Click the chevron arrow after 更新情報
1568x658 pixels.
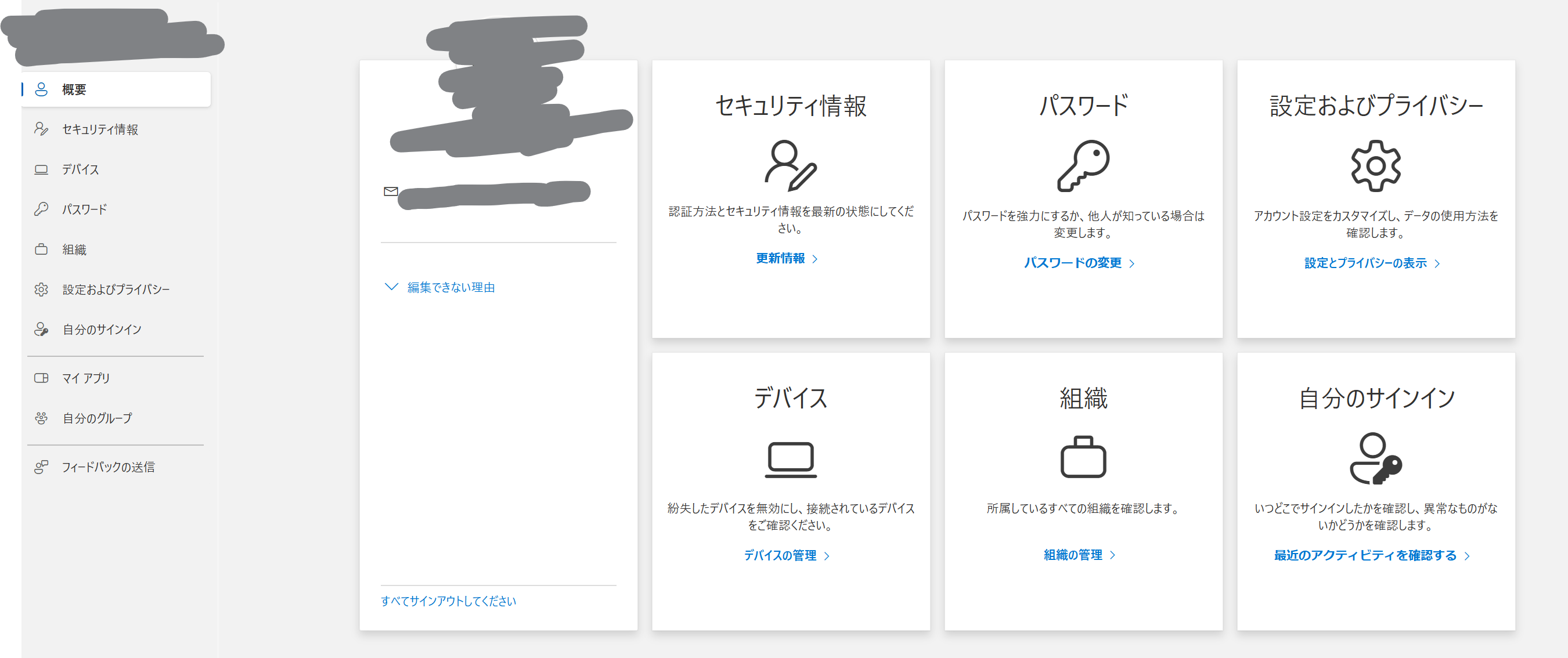(x=815, y=258)
